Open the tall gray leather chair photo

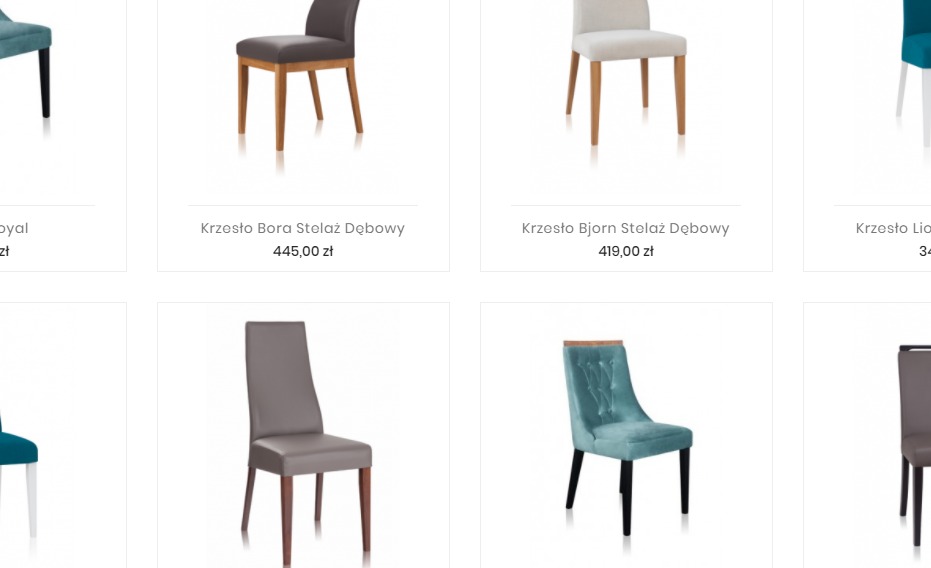pos(307,444)
